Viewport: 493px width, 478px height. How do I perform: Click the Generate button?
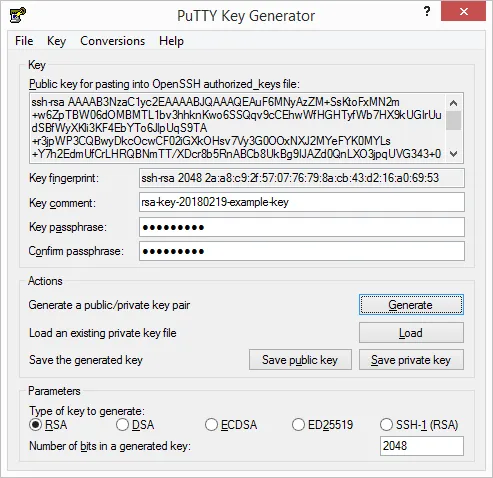pyautogui.click(x=411, y=305)
